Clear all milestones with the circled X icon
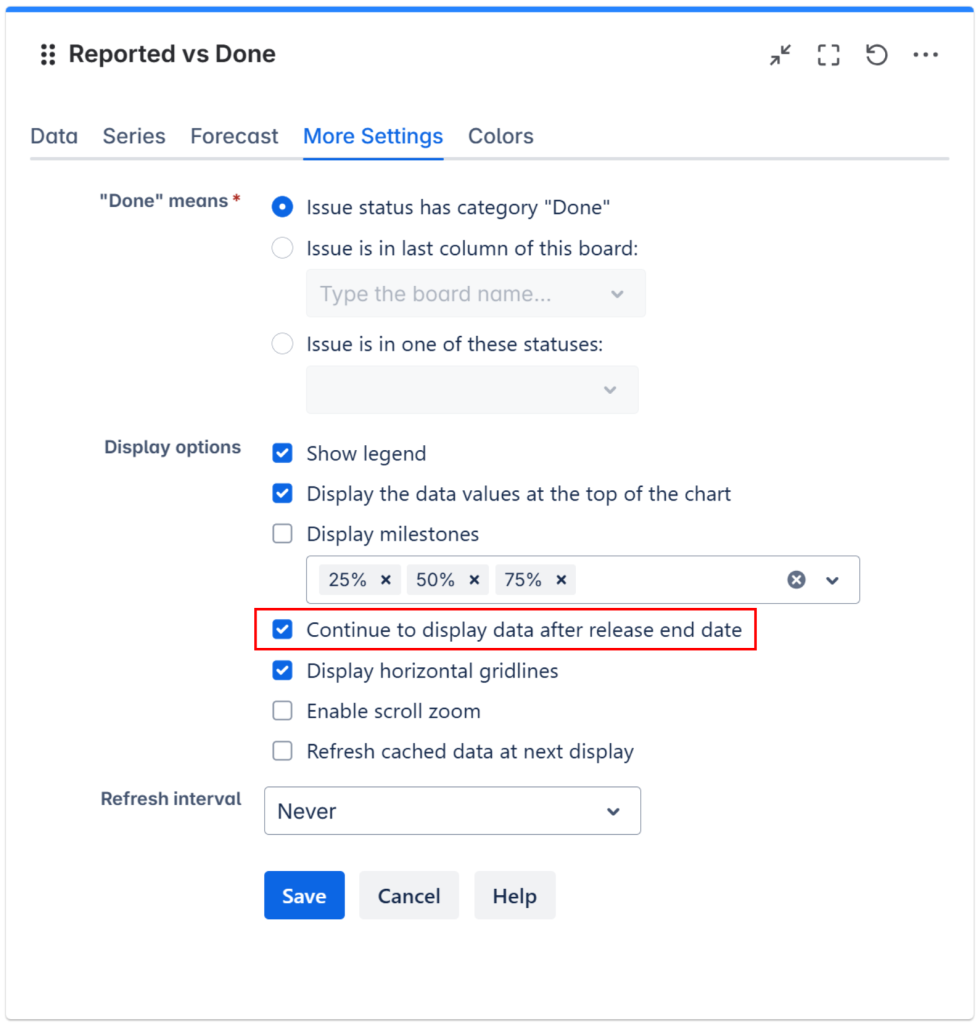 coord(795,580)
